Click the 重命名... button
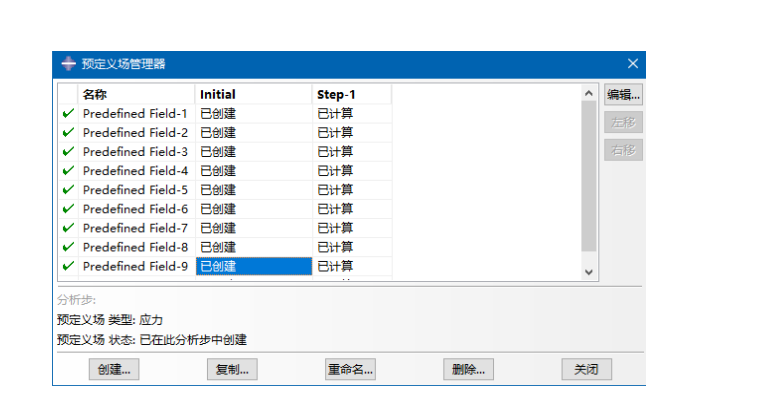Viewport: 779px width, 408px height. [350, 369]
